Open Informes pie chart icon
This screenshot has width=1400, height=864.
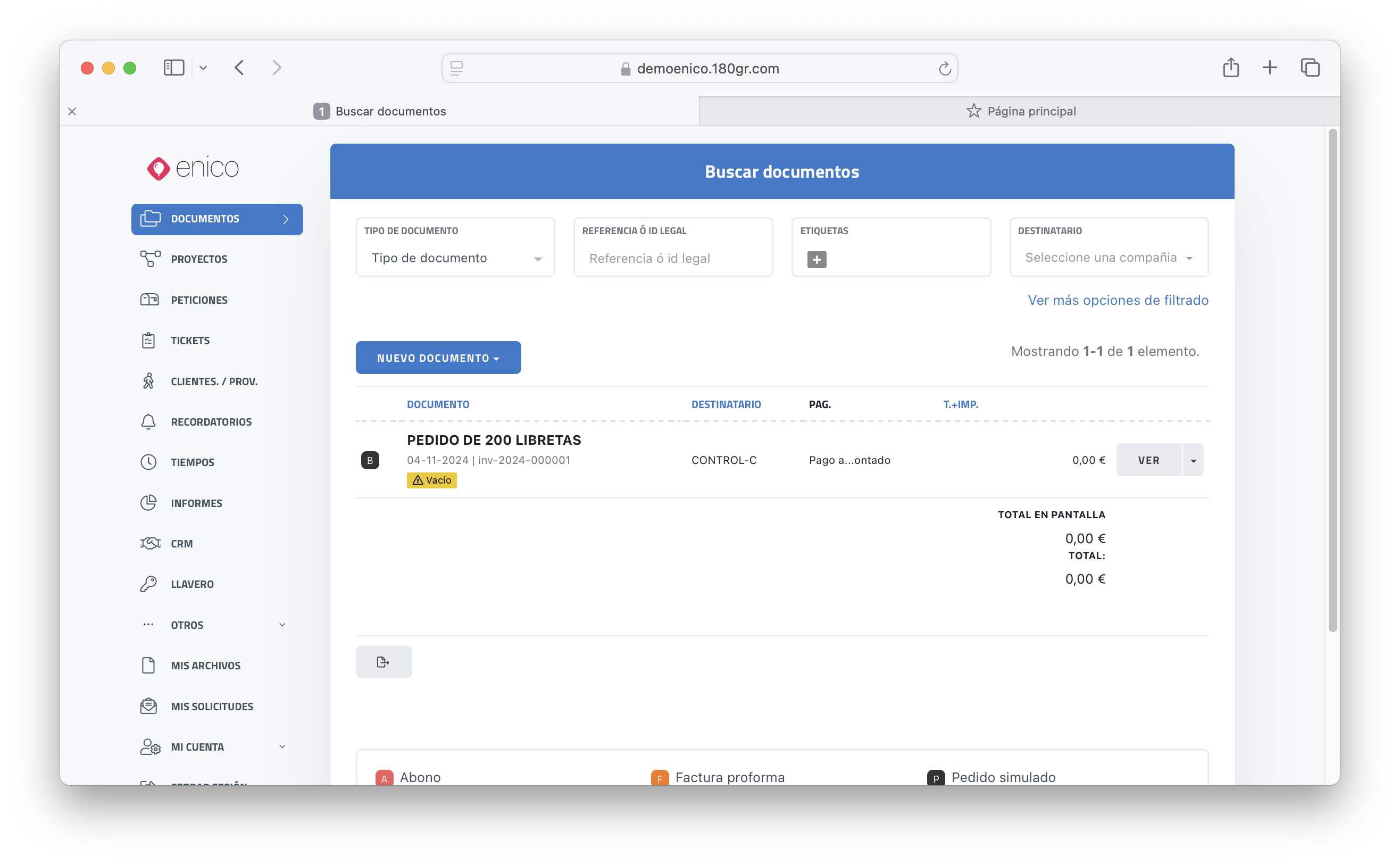148,503
